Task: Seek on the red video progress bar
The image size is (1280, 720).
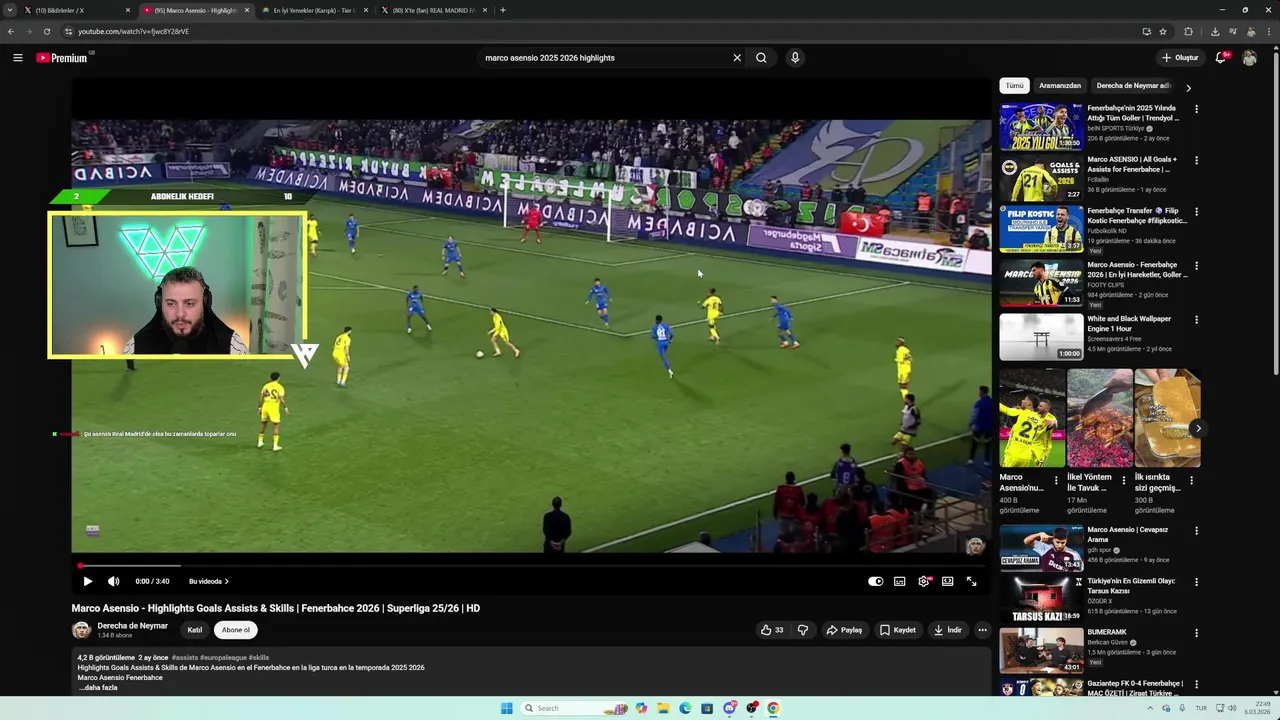Action: tap(531, 566)
